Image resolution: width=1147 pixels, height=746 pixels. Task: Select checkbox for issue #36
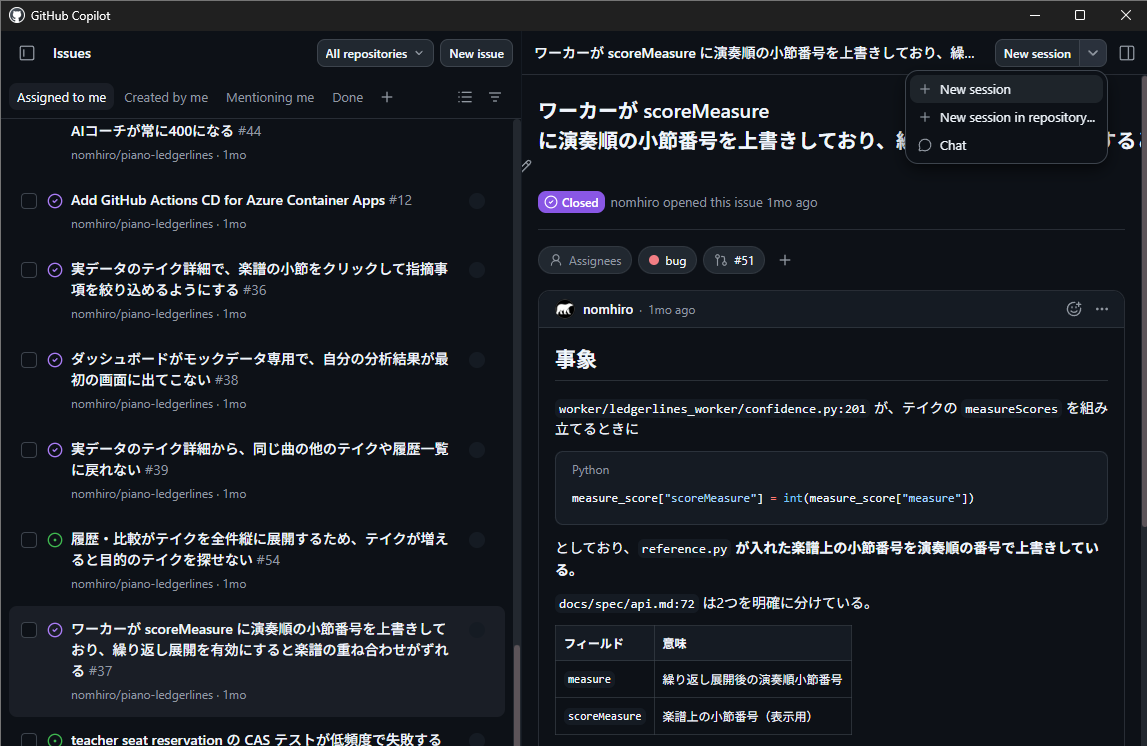(29, 270)
